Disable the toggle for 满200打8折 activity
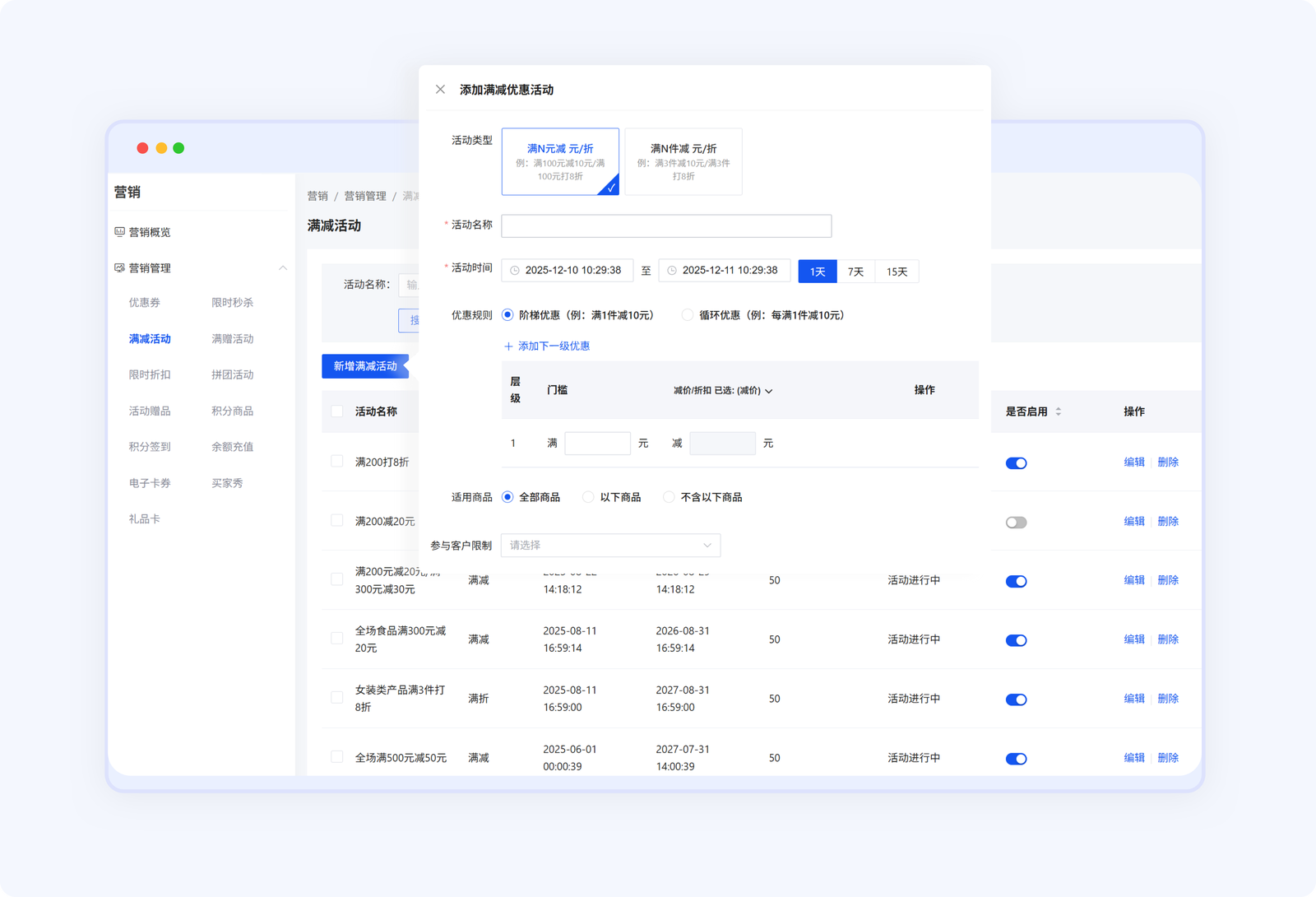1316x897 pixels. coord(1016,463)
